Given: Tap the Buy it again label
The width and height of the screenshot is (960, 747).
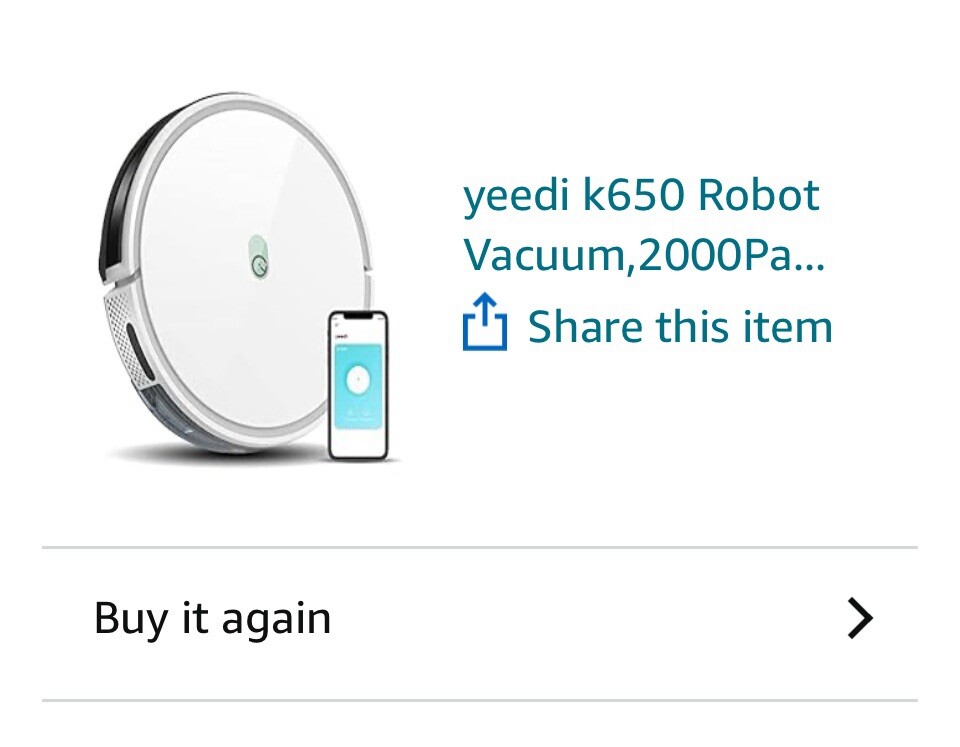Looking at the screenshot, I should (x=212, y=617).
